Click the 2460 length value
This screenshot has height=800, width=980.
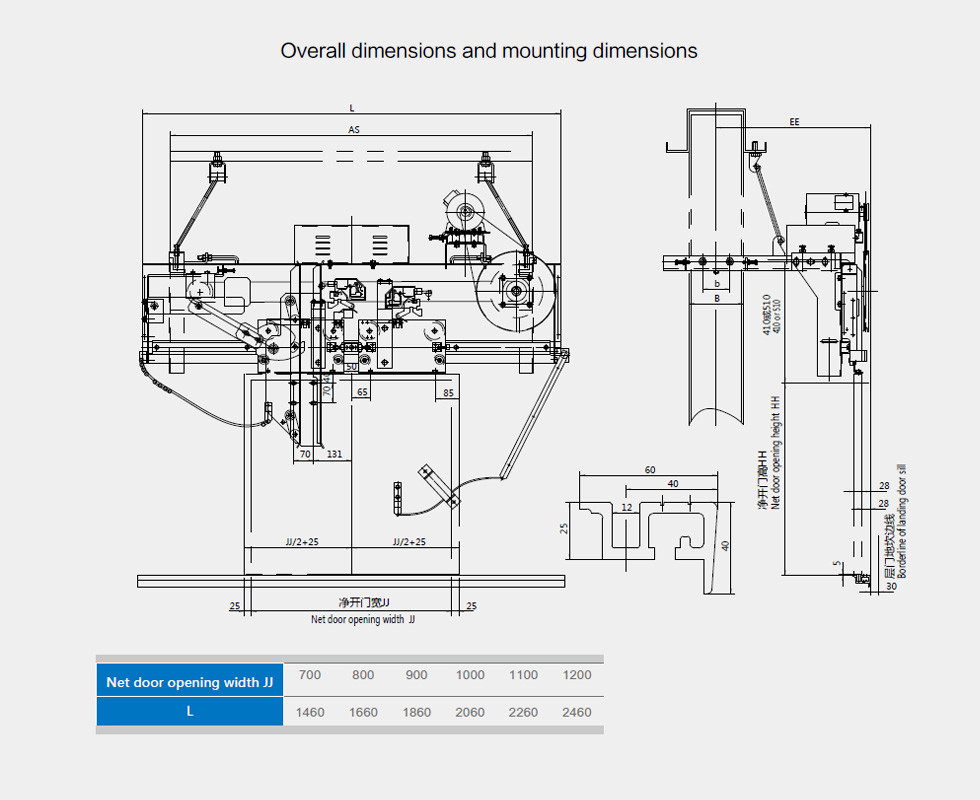click(577, 712)
